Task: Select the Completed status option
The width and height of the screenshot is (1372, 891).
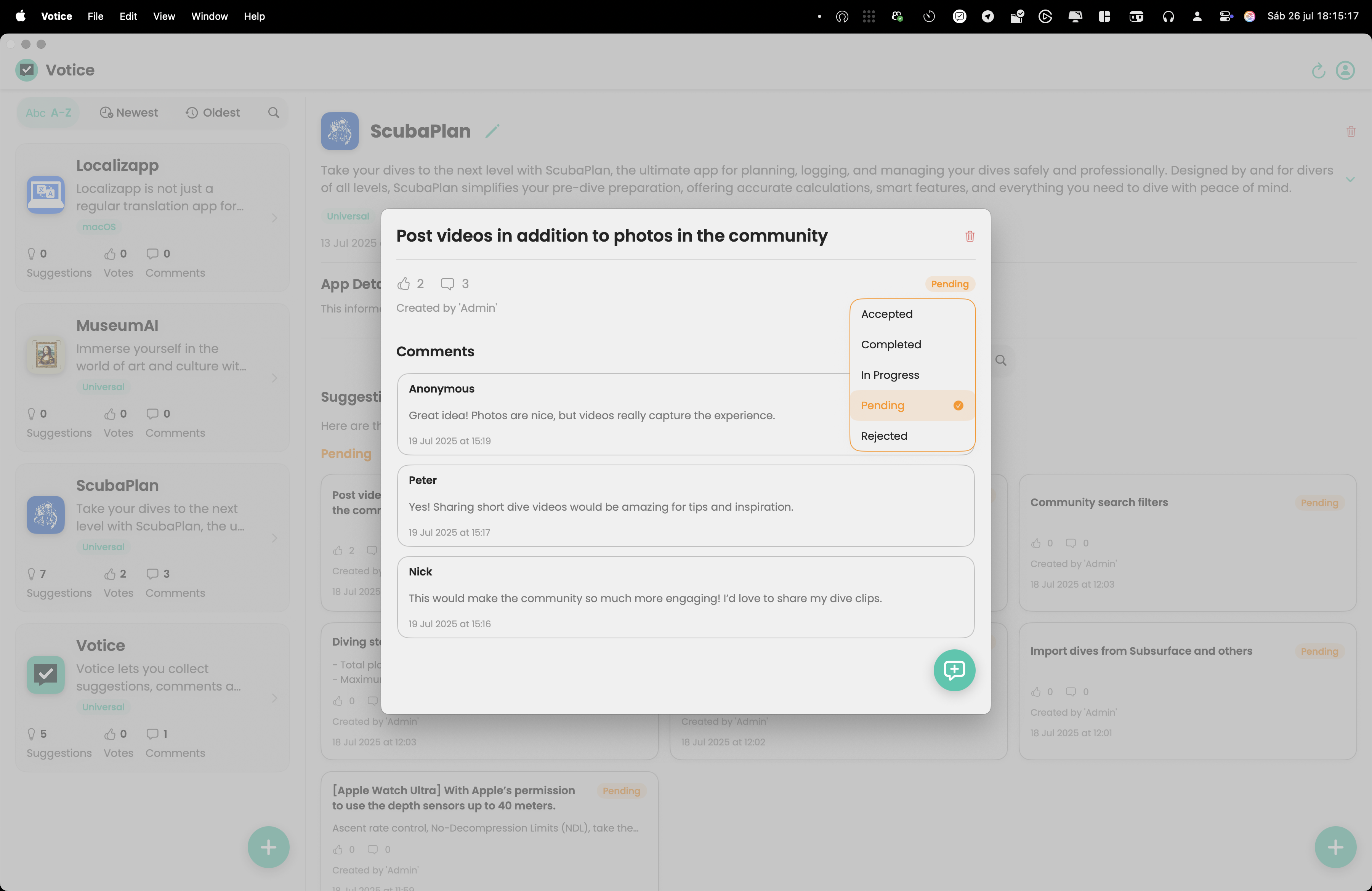Action: click(891, 345)
